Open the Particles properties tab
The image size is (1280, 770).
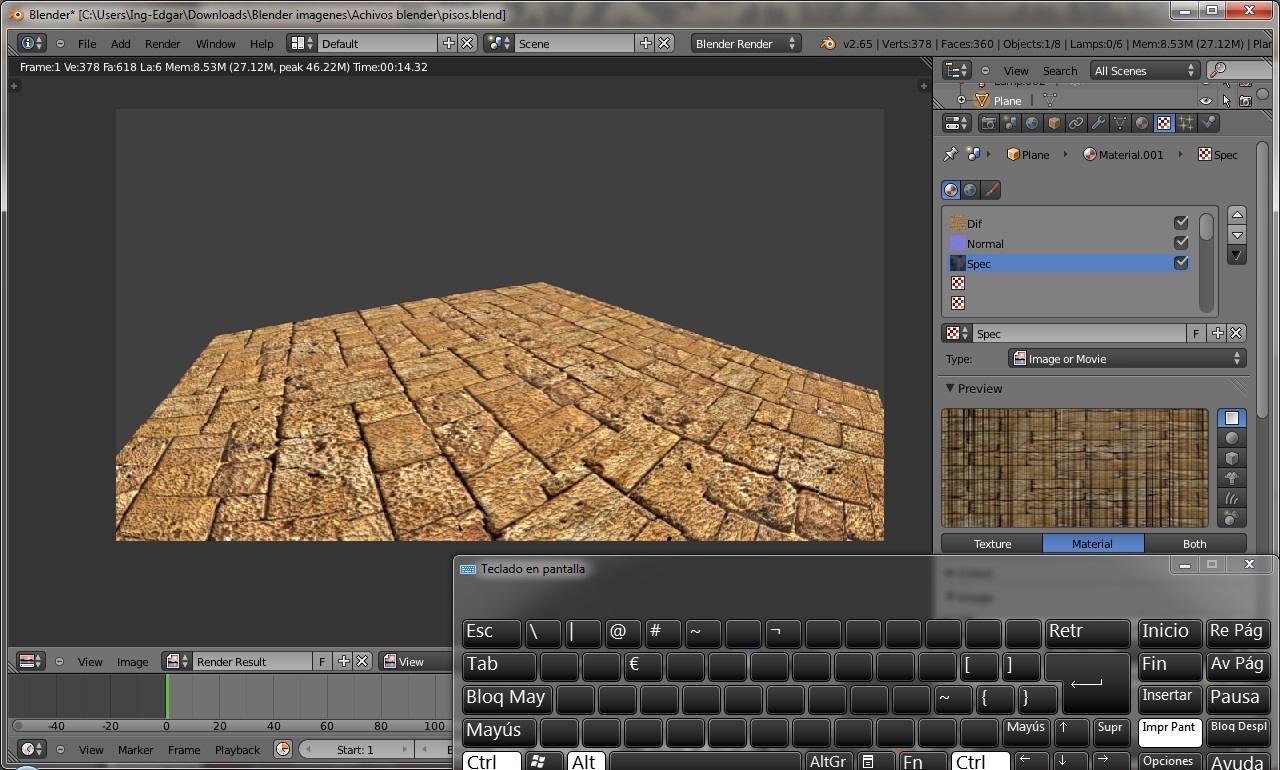pos(1186,123)
